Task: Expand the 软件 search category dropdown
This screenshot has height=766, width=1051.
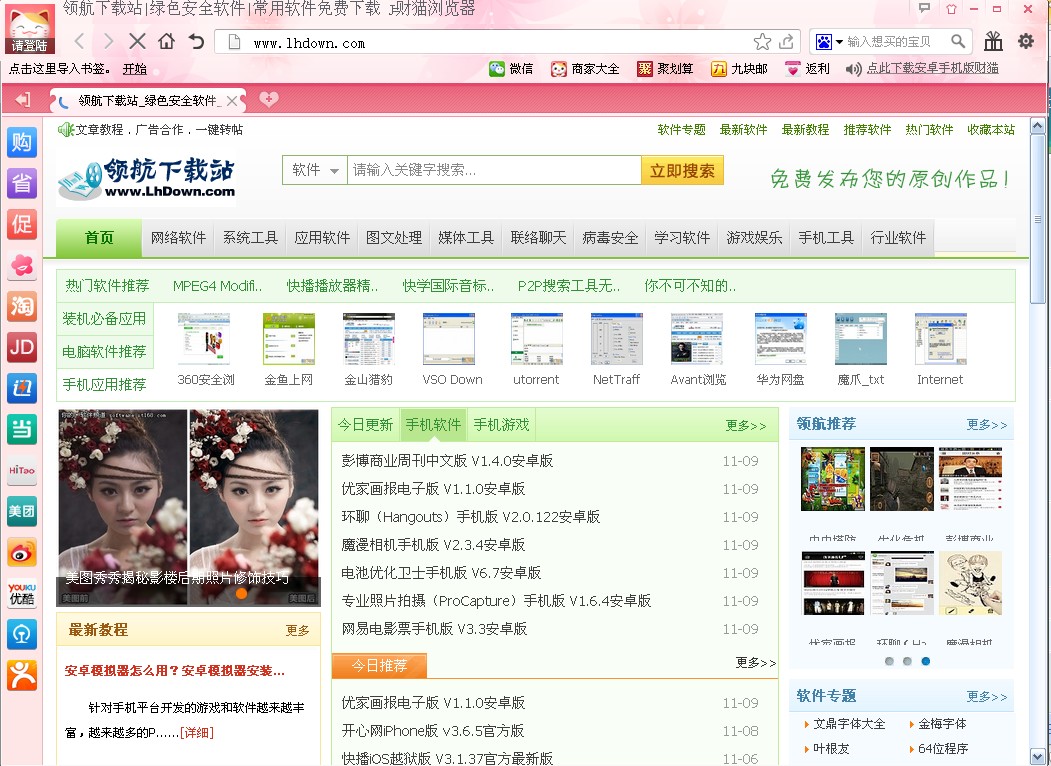Action: pyautogui.click(x=315, y=171)
